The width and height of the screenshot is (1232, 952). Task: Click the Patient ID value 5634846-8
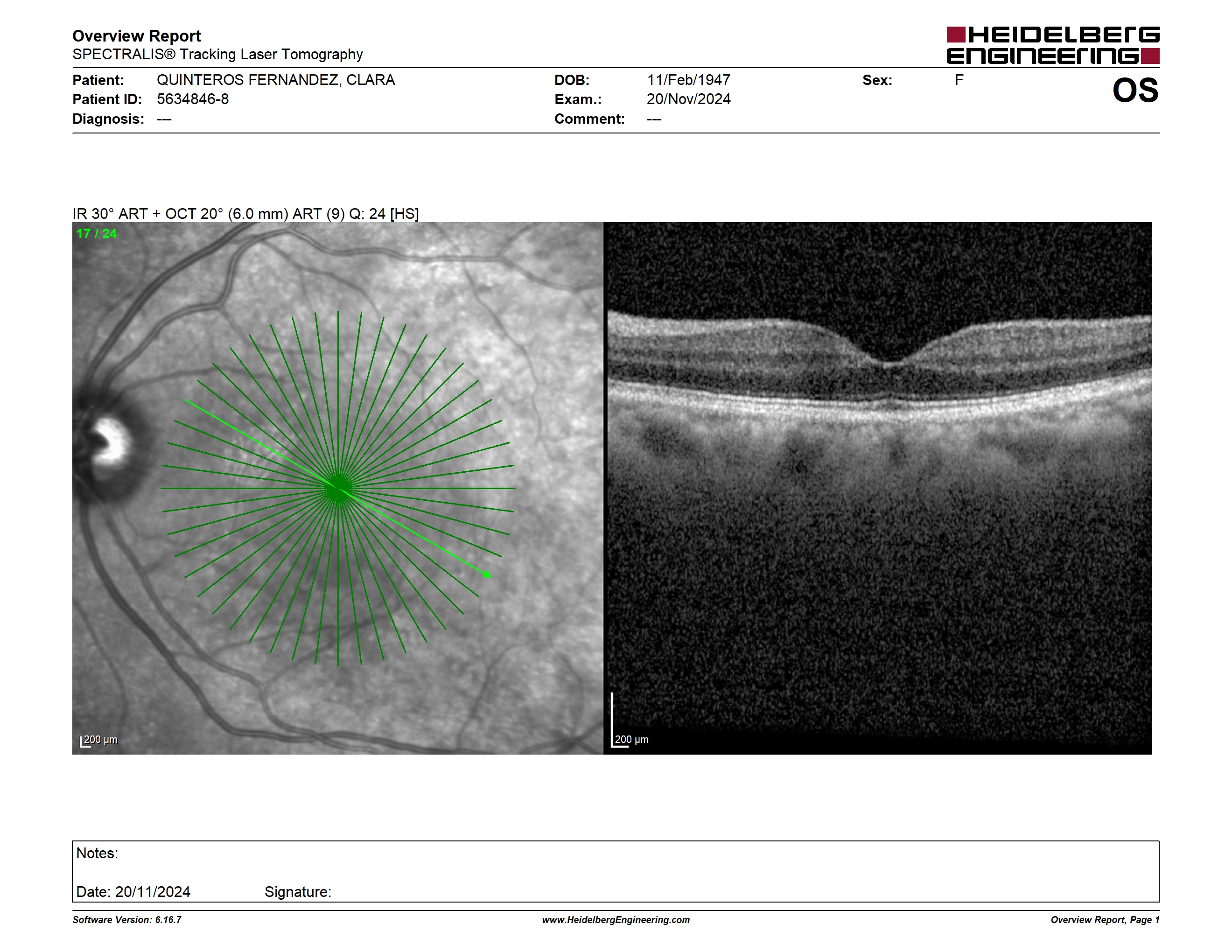click(x=193, y=99)
